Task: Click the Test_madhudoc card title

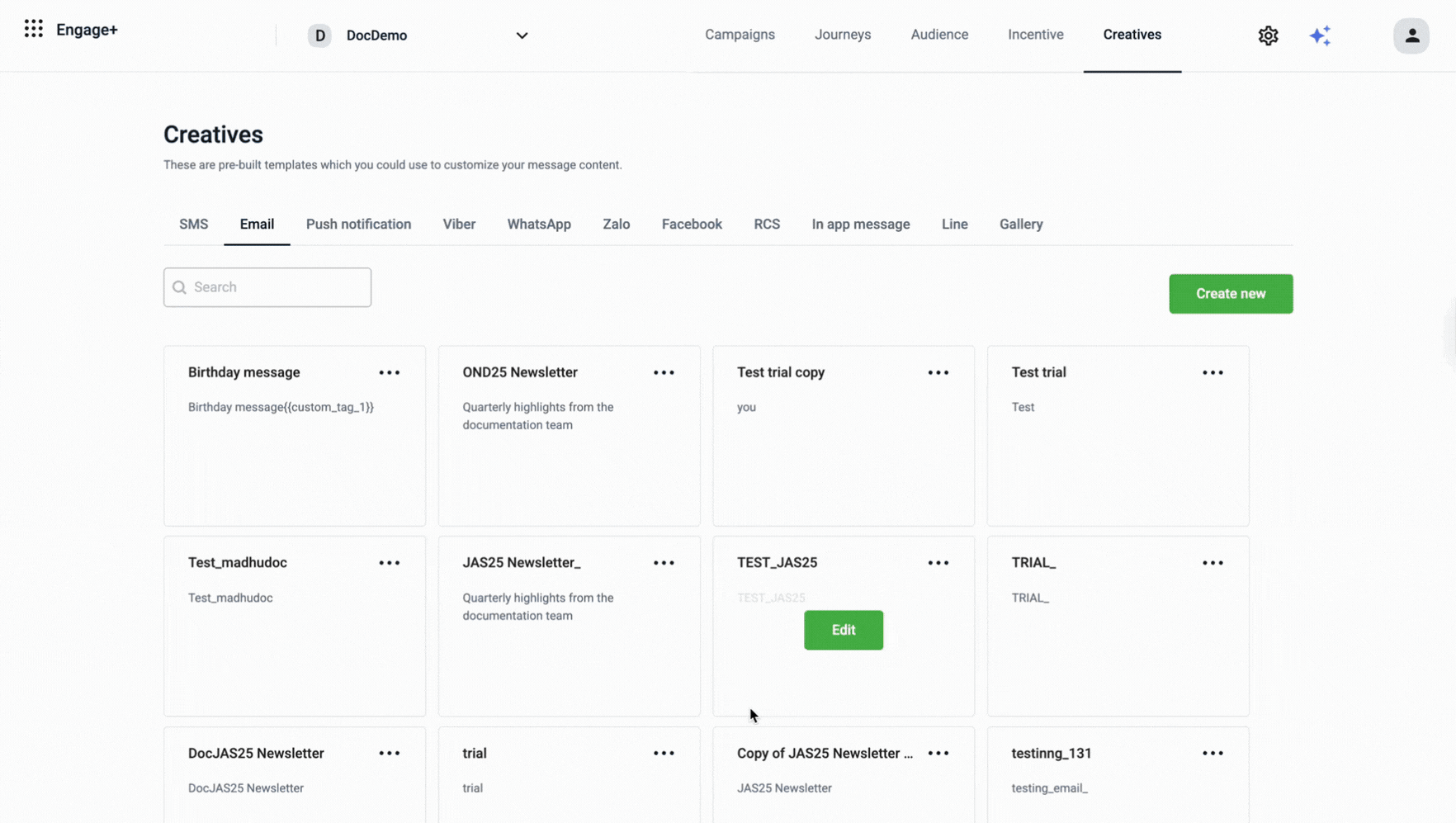Action: click(238, 563)
